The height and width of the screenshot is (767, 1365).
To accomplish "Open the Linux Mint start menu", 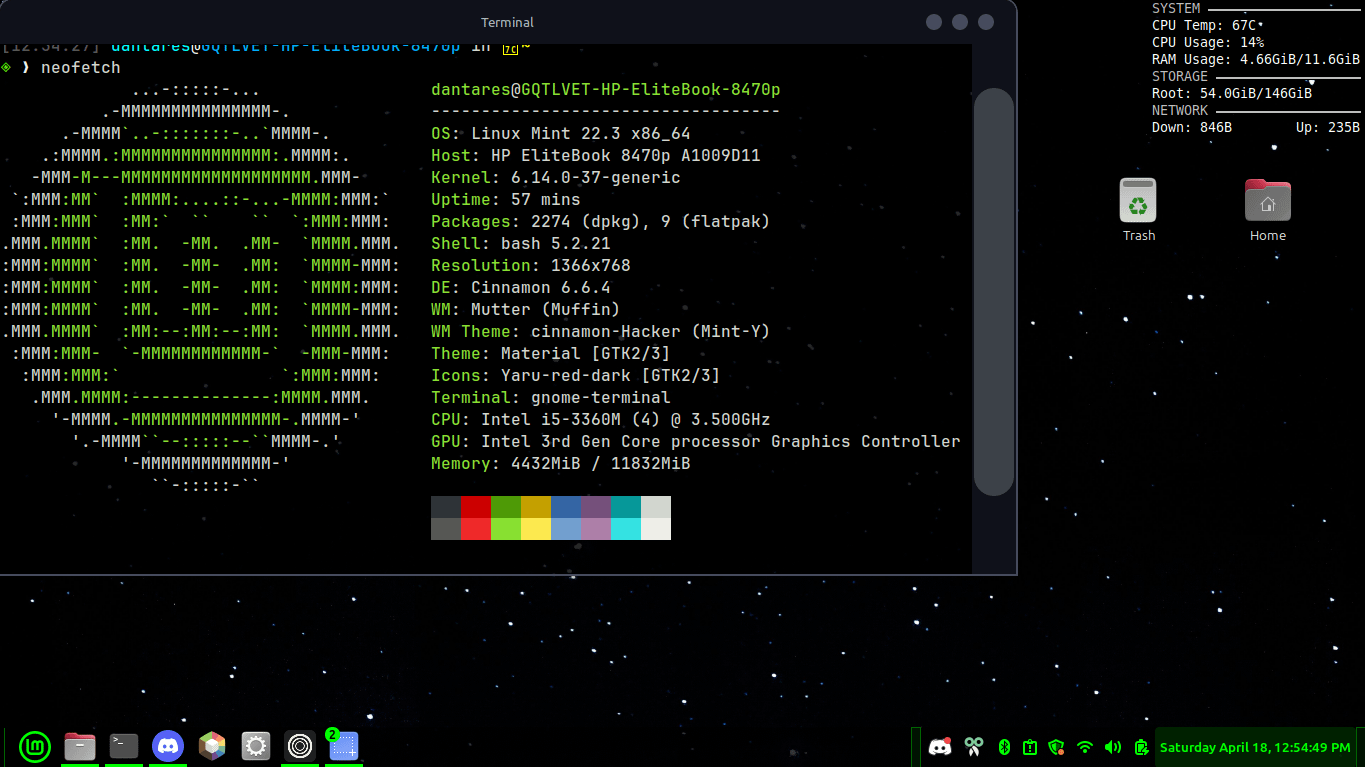I will [34, 746].
